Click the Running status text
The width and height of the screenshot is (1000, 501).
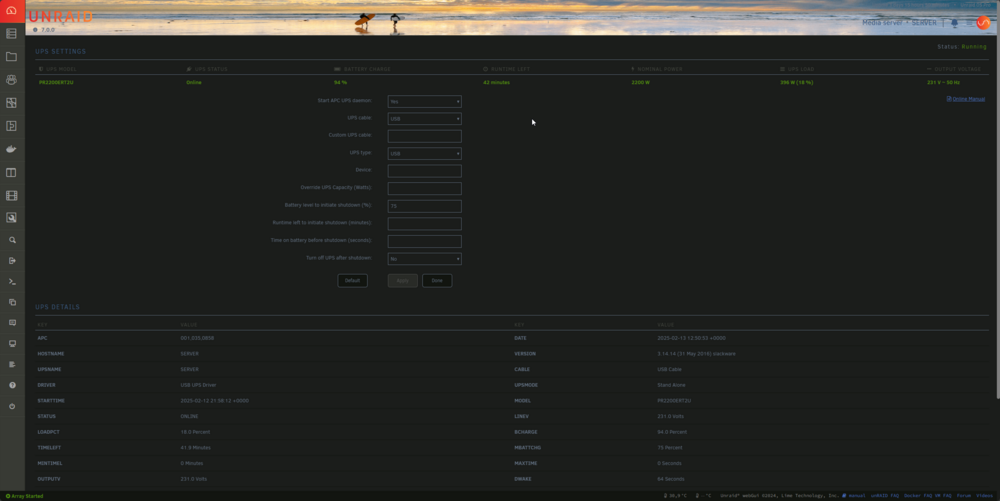[974, 47]
